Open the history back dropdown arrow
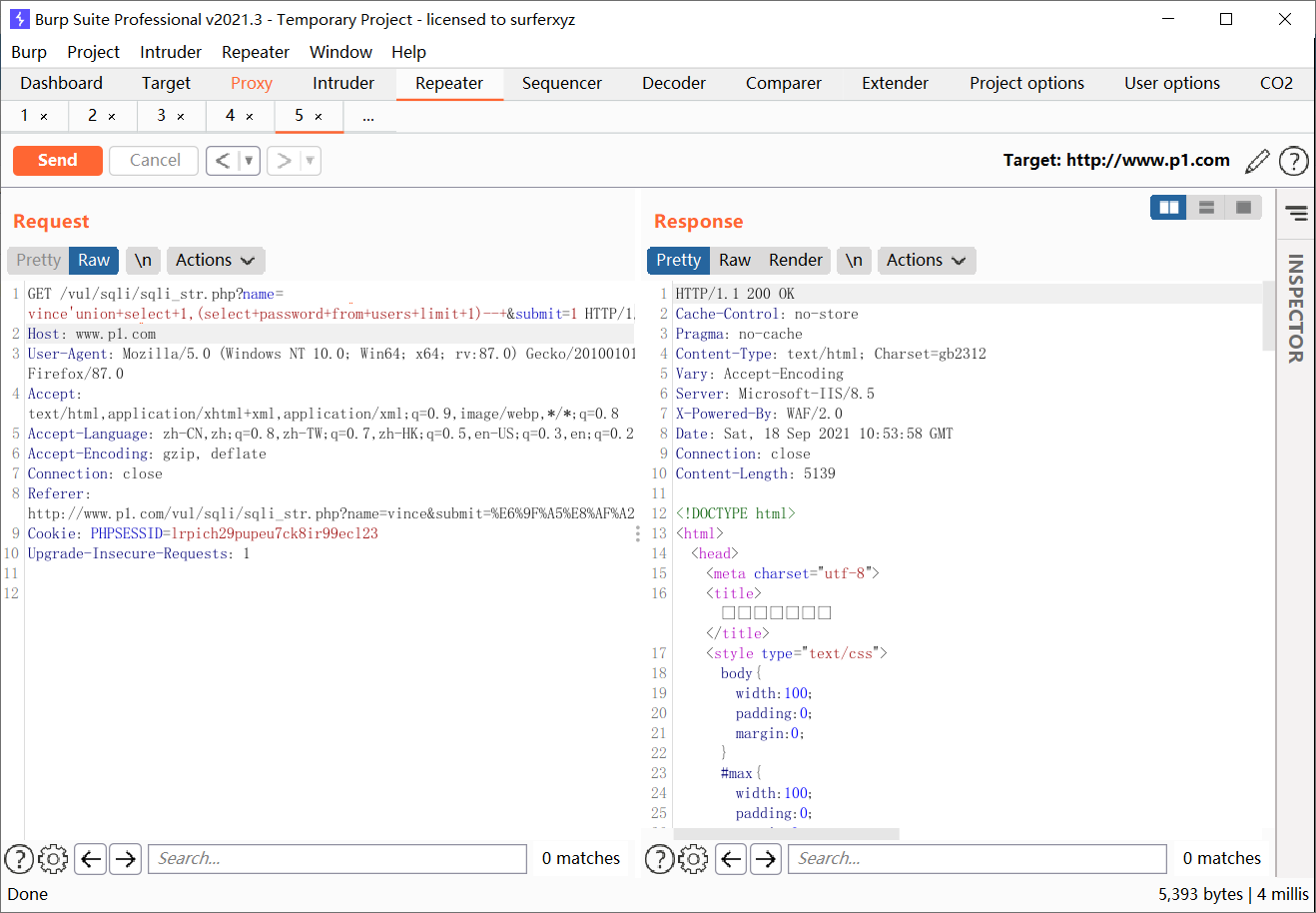This screenshot has width=1316, height=913. [249, 161]
